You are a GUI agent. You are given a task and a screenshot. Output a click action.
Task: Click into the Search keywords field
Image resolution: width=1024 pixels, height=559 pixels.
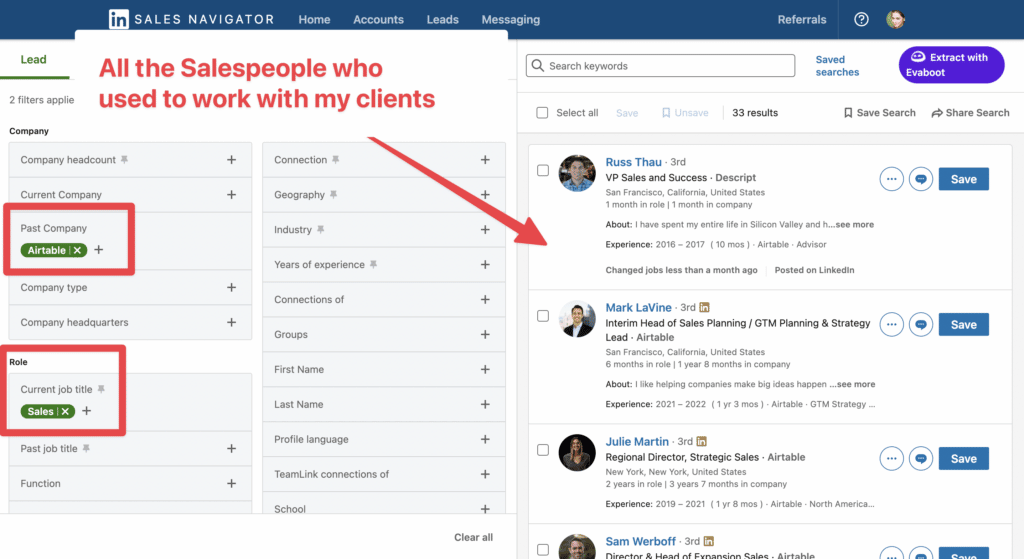pos(660,66)
